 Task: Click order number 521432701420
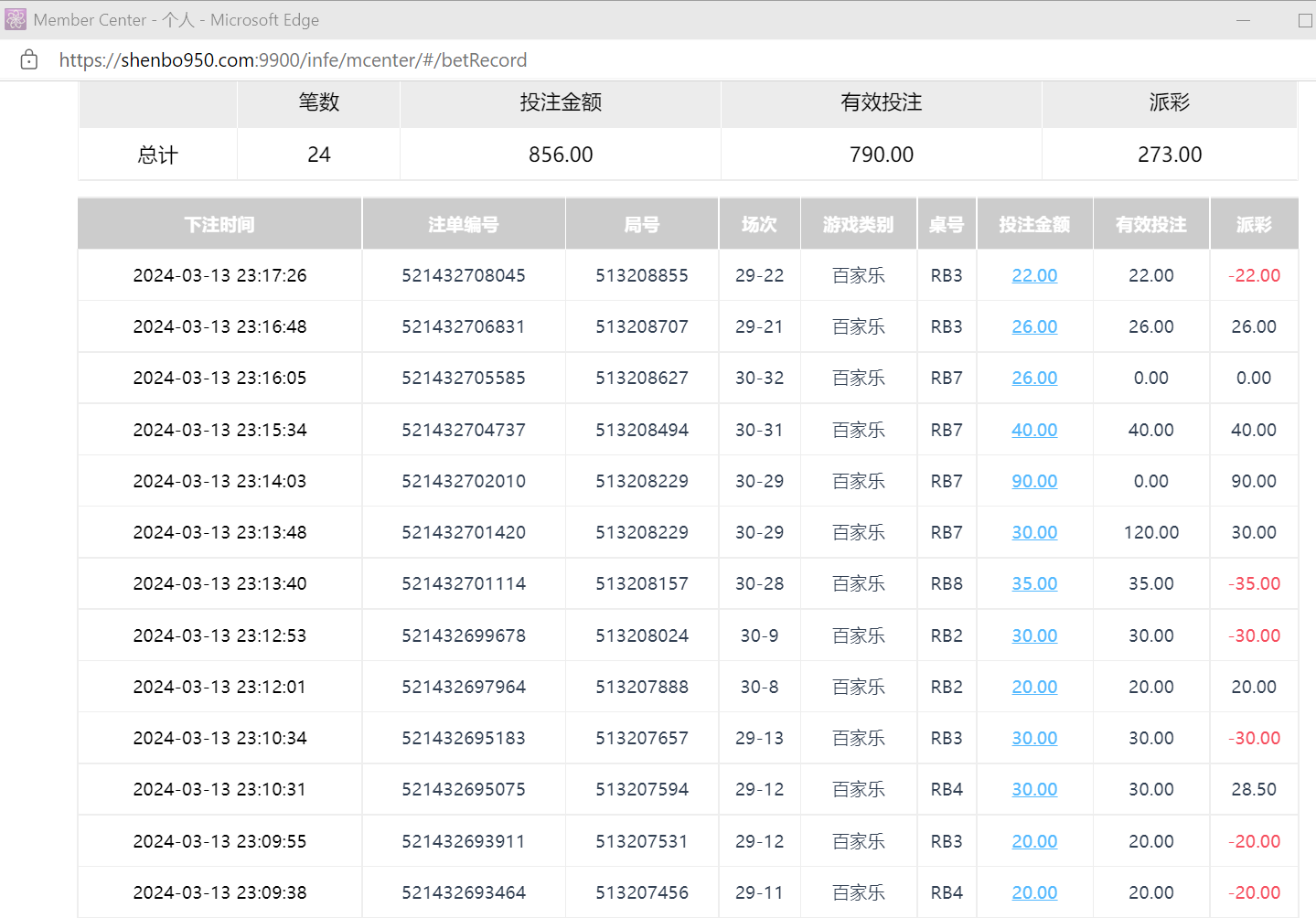pyautogui.click(x=464, y=532)
